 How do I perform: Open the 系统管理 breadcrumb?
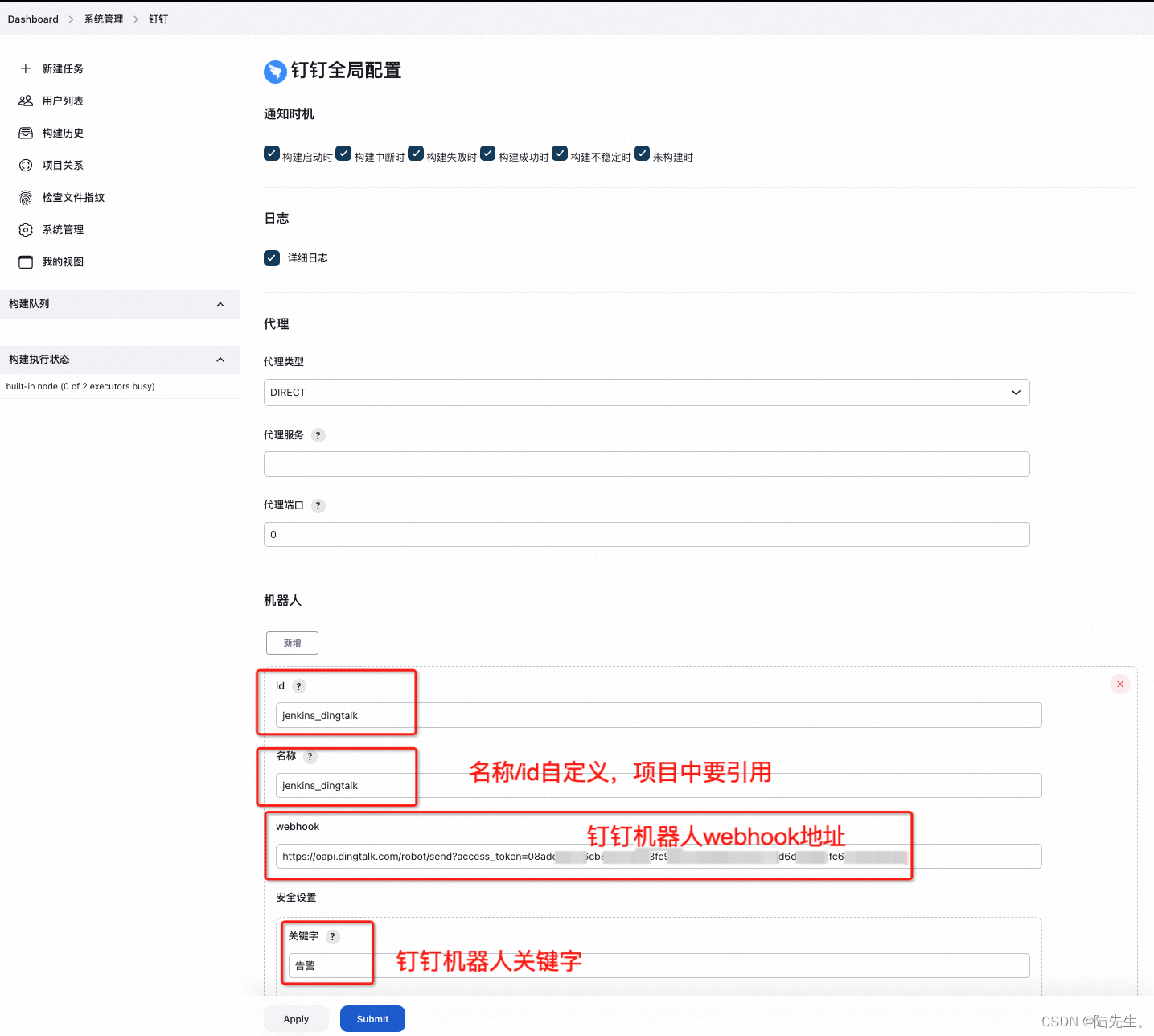[x=104, y=19]
